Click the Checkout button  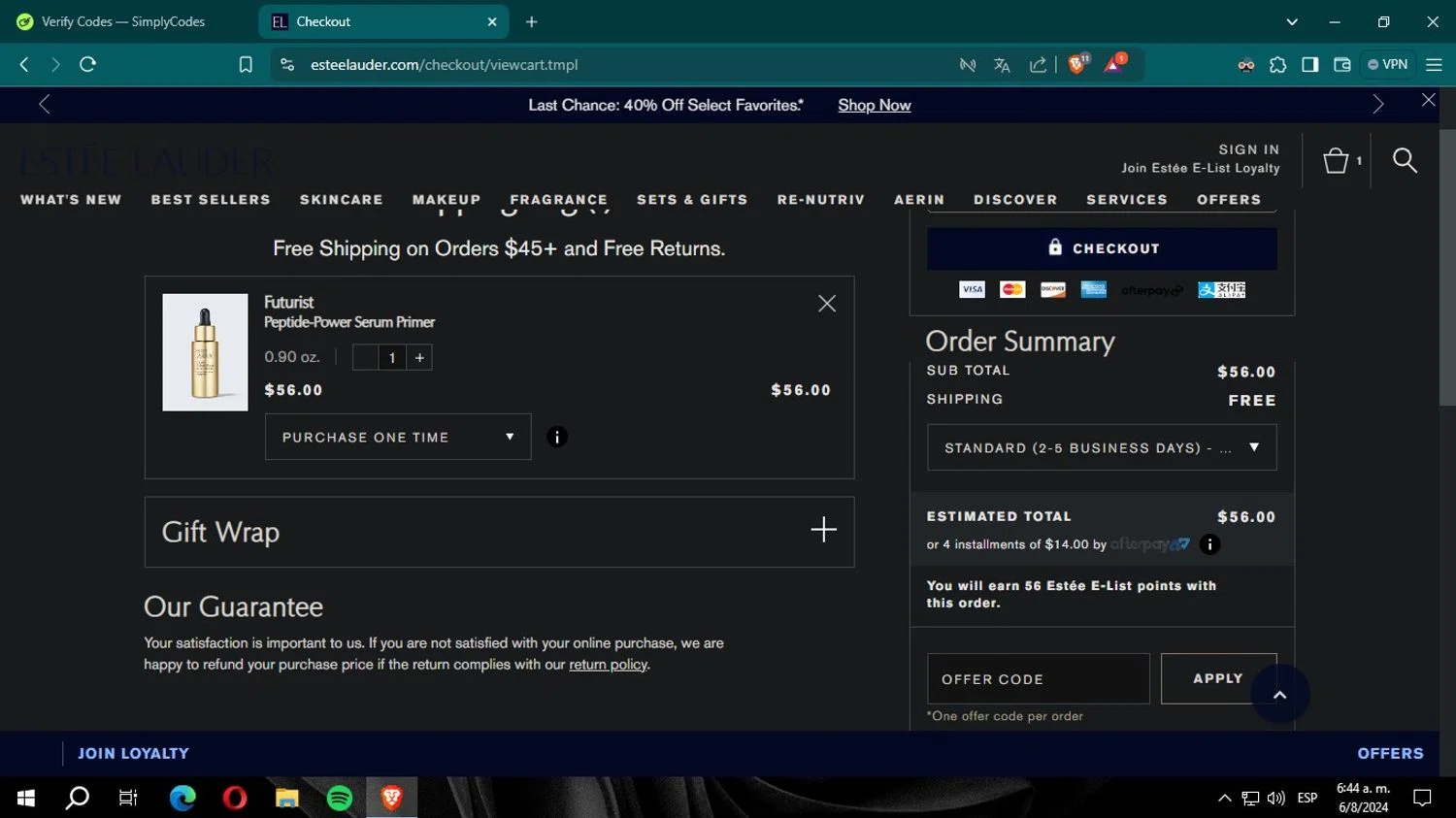click(1102, 248)
